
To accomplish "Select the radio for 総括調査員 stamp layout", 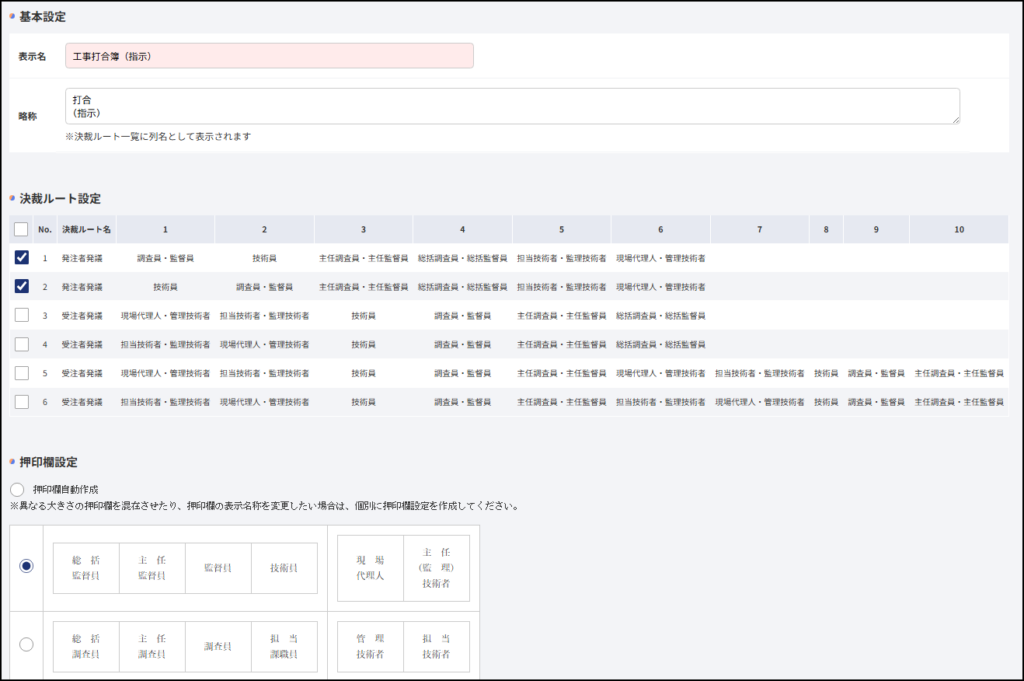I will click(26, 644).
